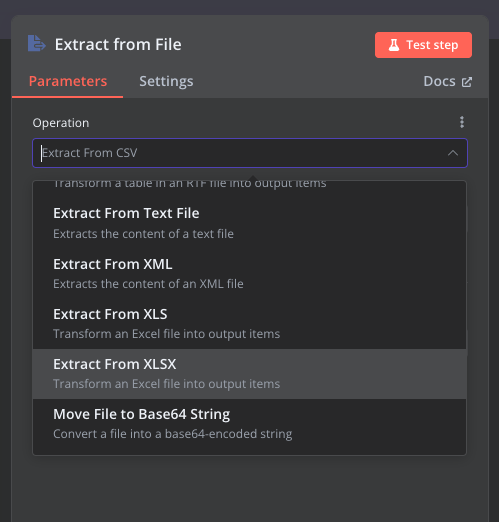
Task: Click the external link icon beside Docs
Action: [x=467, y=82]
